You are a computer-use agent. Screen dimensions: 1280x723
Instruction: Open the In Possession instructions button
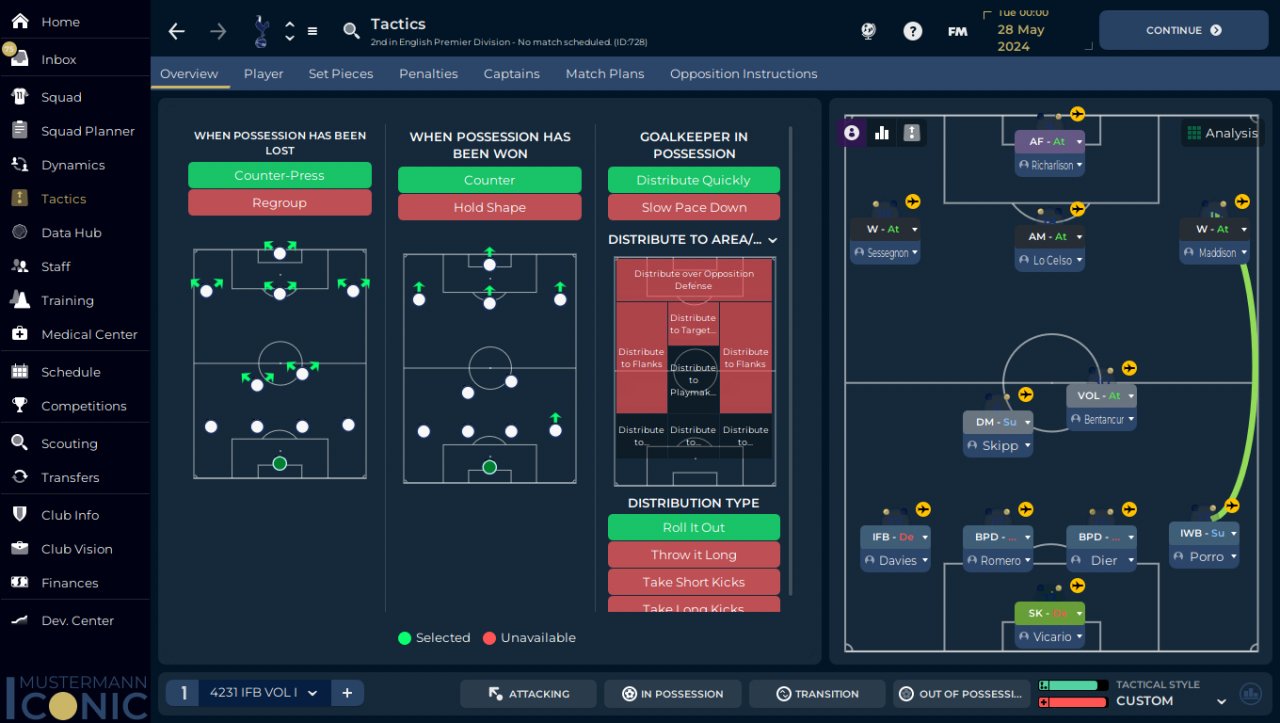click(673, 694)
